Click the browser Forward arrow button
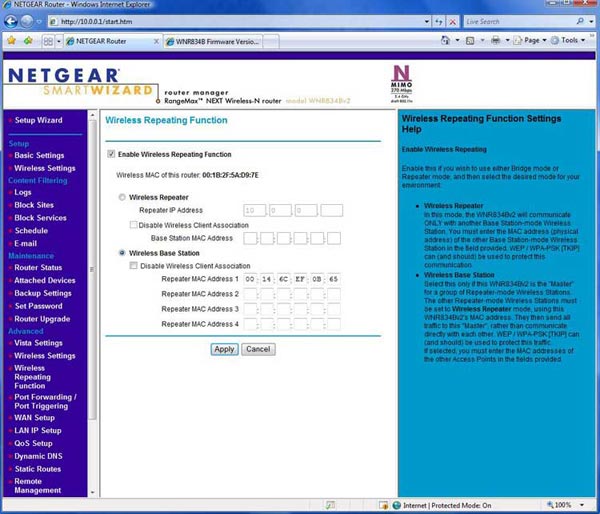This screenshot has height=514, width=600. (x=27, y=21)
